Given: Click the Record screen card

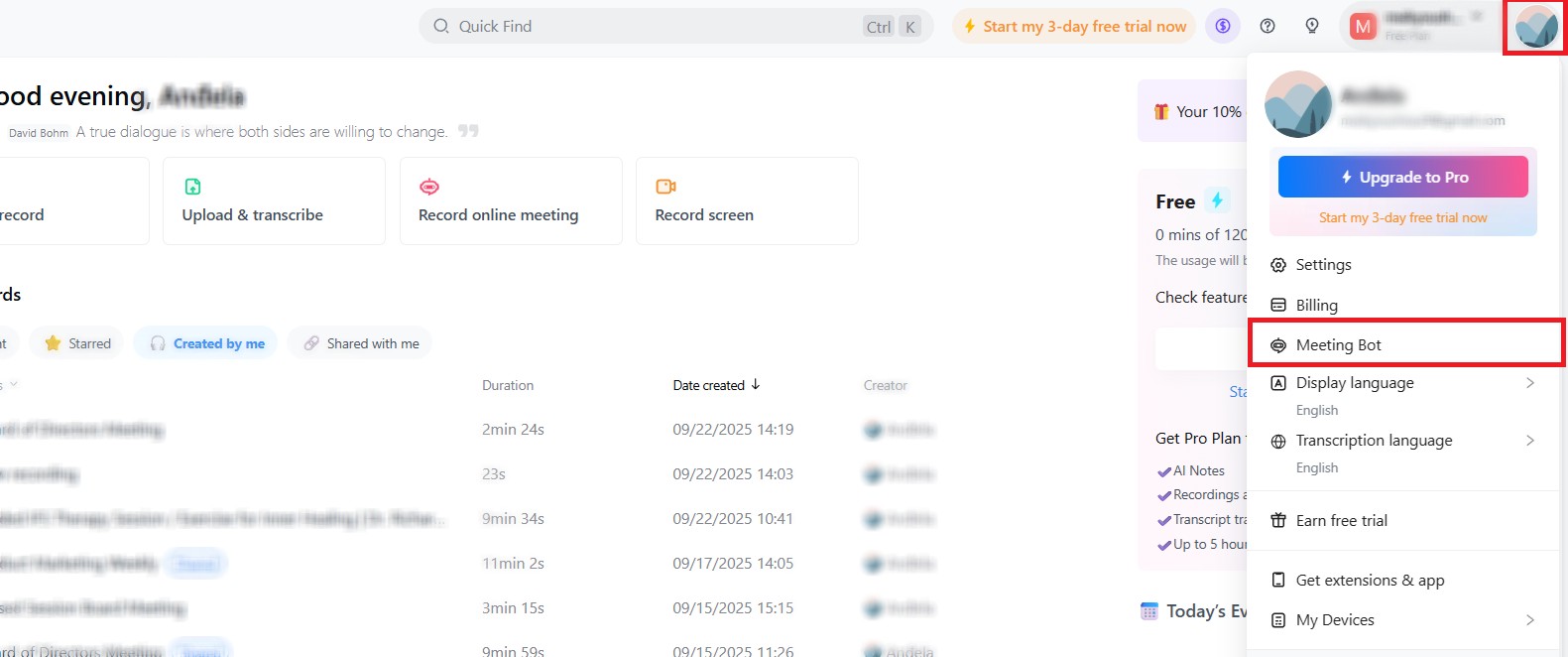Looking at the screenshot, I should coord(746,200).
